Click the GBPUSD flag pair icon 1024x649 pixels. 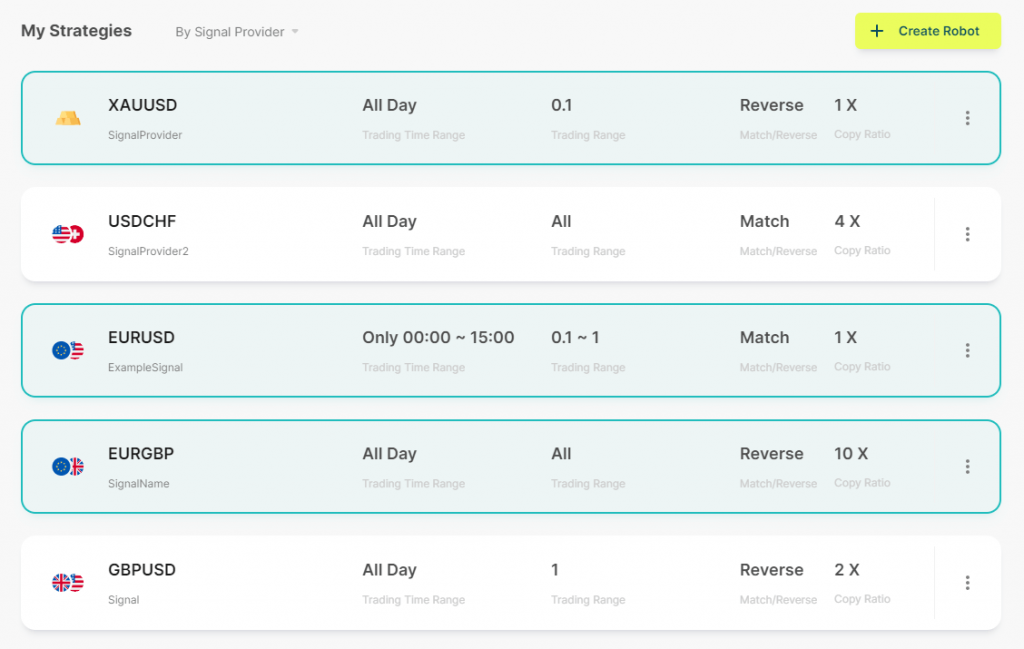coord(68,582)
